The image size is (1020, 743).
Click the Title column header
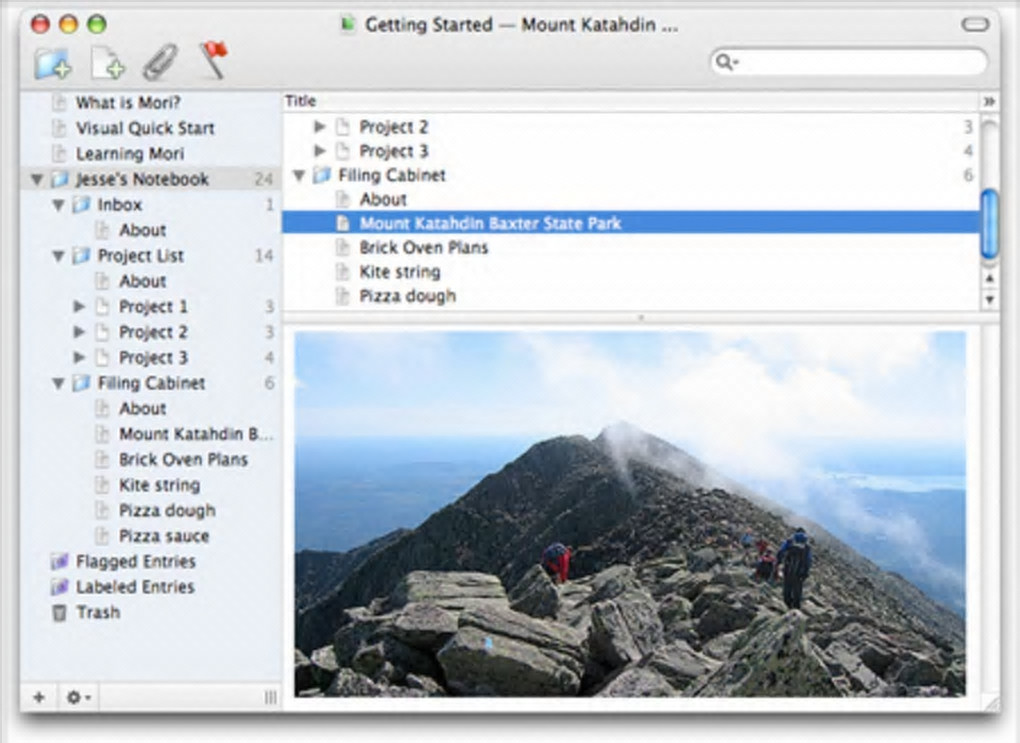[x=631, y=101]
